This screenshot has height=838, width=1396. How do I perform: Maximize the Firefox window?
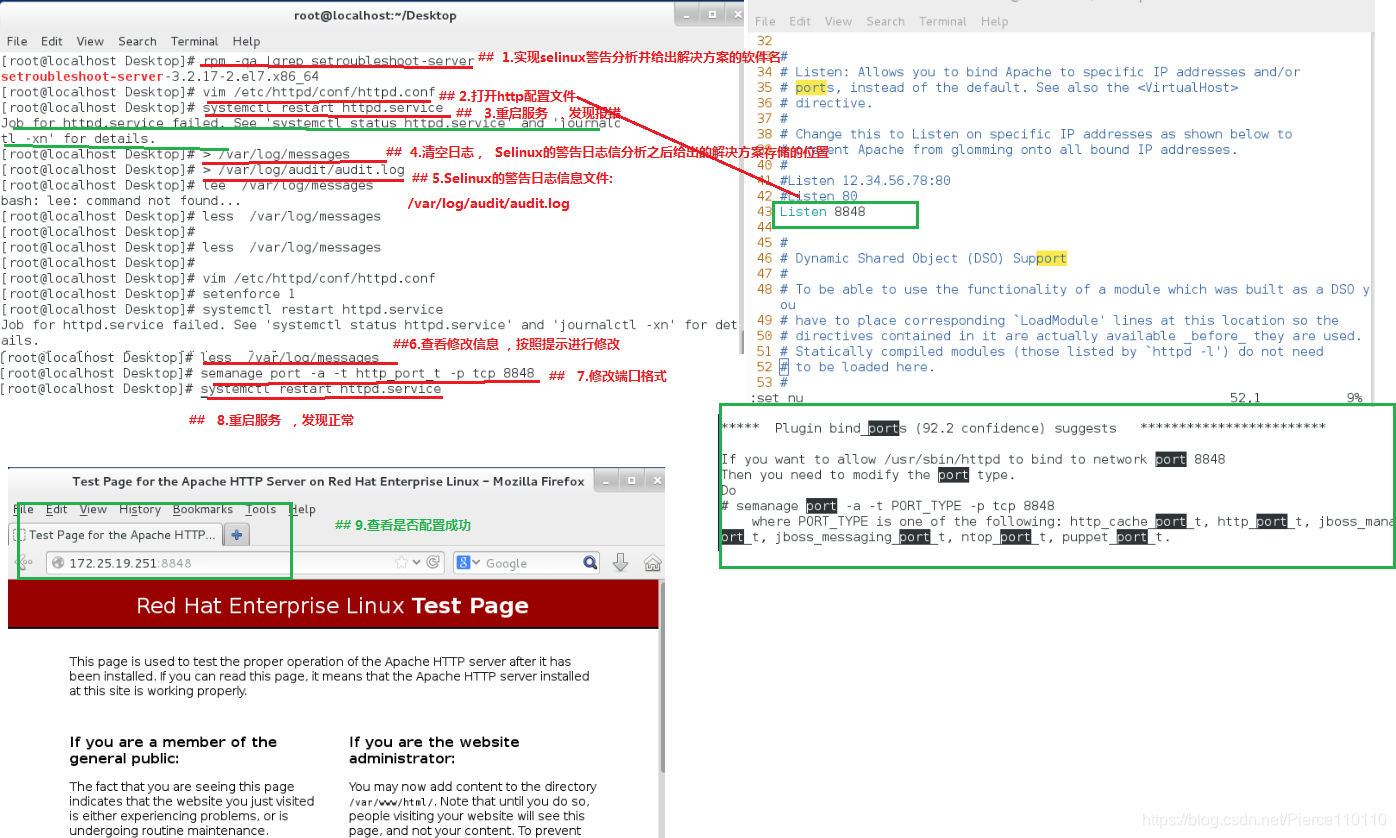630,481
